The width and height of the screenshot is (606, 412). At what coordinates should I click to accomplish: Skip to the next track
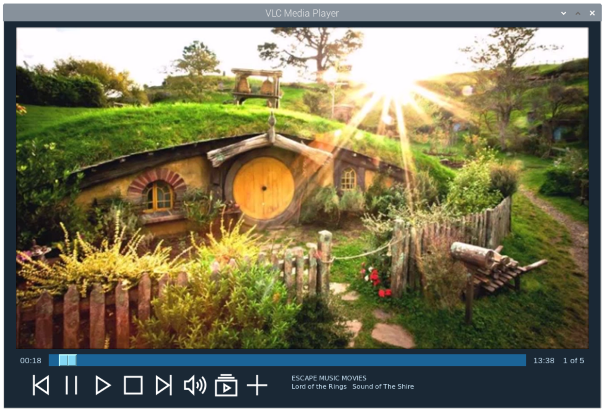point(164,385)
